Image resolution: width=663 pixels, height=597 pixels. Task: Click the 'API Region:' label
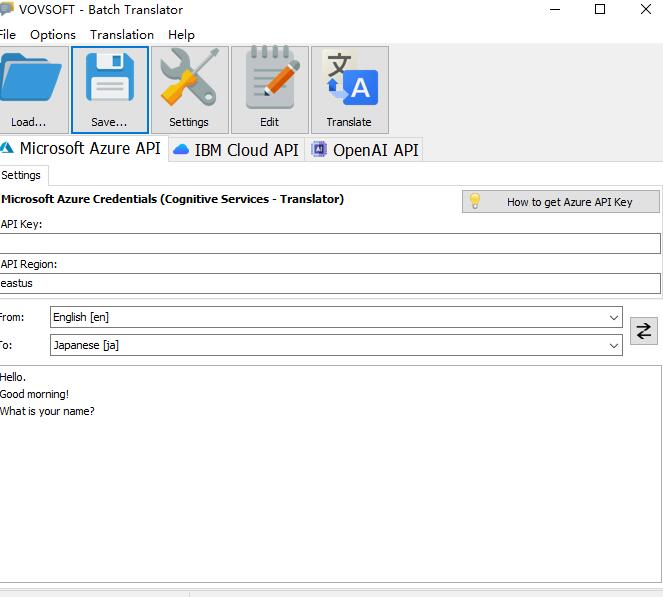[x=28, y=264]
